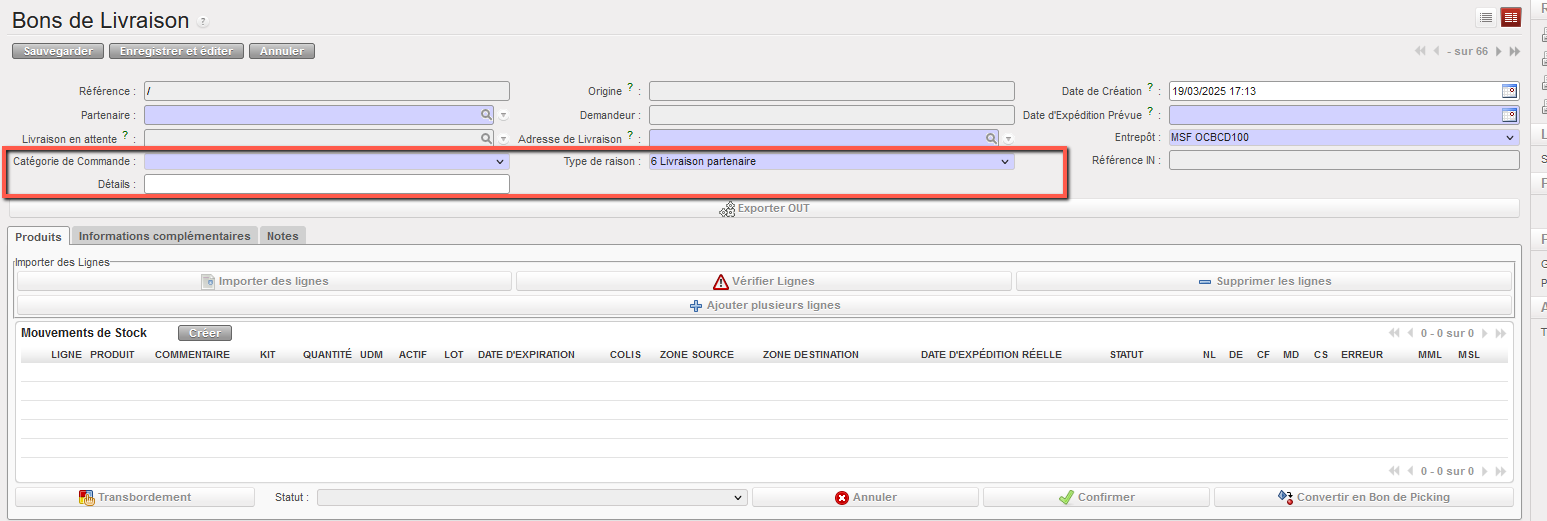Expand the Catégorie de Commande dropdown
This screenshot has height=521, width=1547.
tap(499, 161)
